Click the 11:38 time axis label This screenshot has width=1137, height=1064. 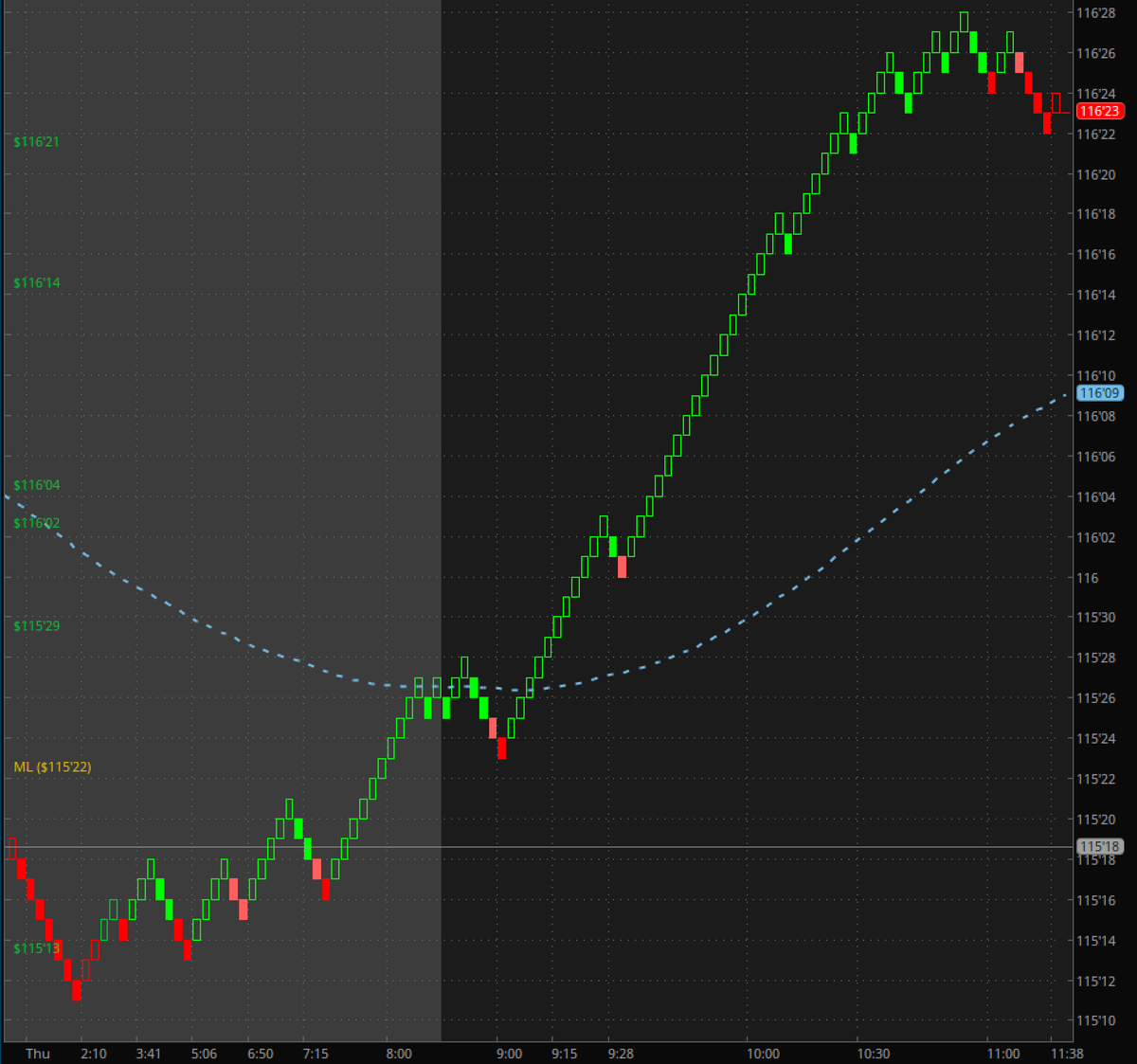pyautogui.click(x=1068, y=1054)
